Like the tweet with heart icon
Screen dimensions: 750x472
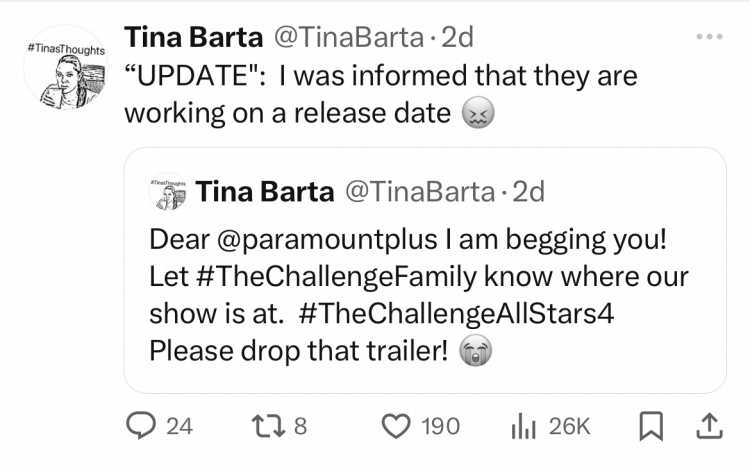pos(396,426)
